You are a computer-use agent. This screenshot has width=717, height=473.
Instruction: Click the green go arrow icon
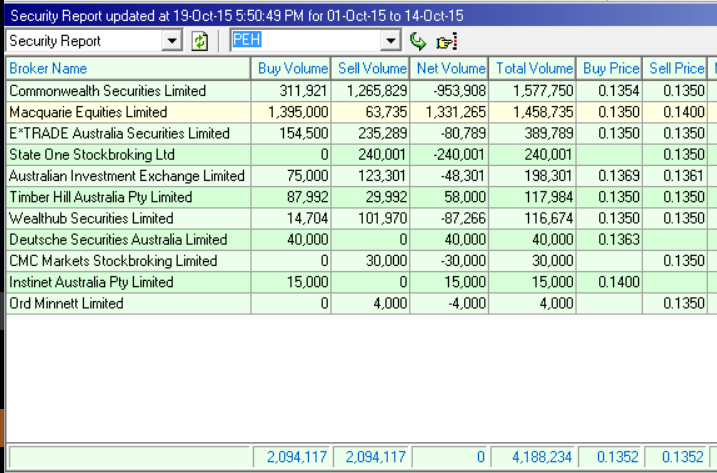417,41
